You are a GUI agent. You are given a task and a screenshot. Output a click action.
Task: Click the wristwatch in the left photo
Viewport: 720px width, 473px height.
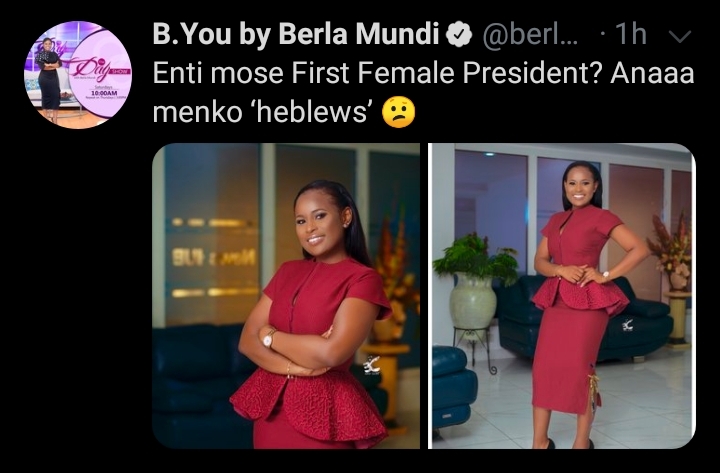[x=268, y=340]
